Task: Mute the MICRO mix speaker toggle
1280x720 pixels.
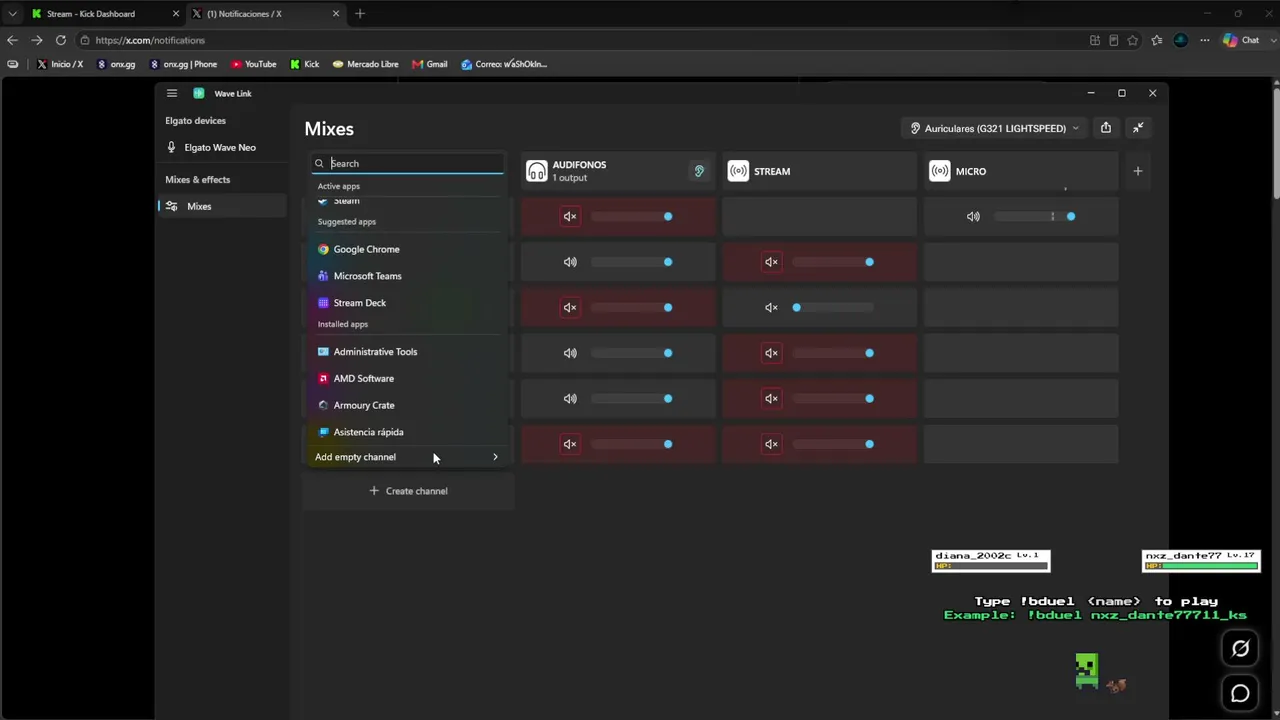Action: tap(973, 217)
